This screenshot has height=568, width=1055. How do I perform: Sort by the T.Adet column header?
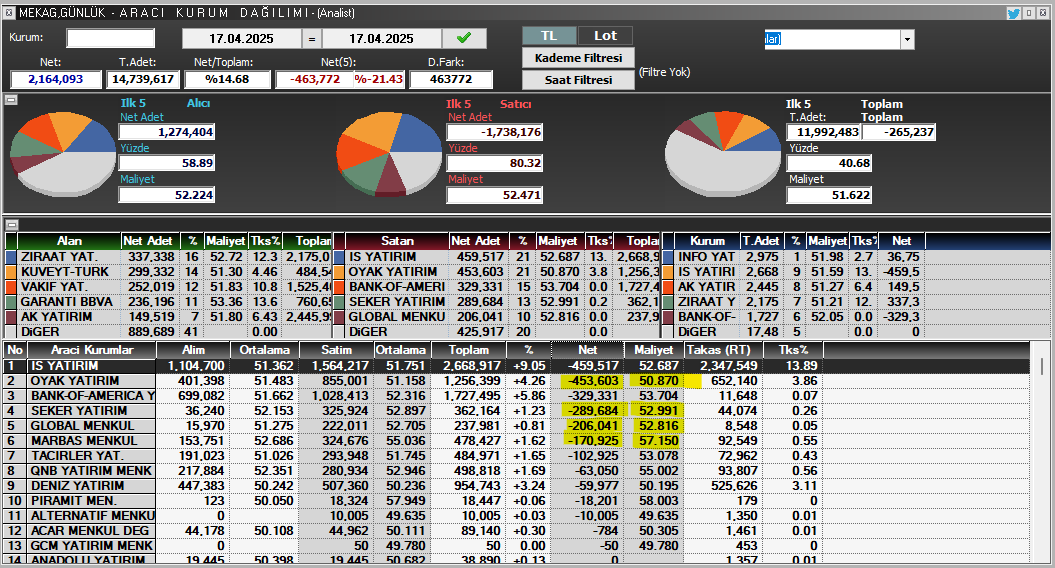(760, 241)
